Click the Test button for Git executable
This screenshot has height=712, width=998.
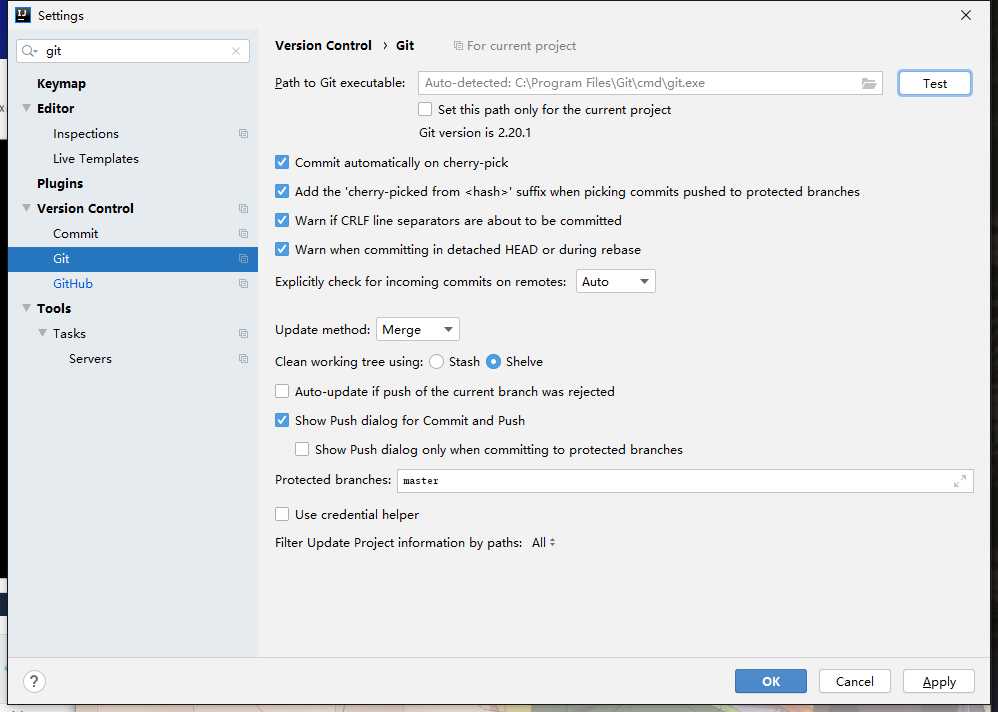pyautogui.click(x=934, y=83)
